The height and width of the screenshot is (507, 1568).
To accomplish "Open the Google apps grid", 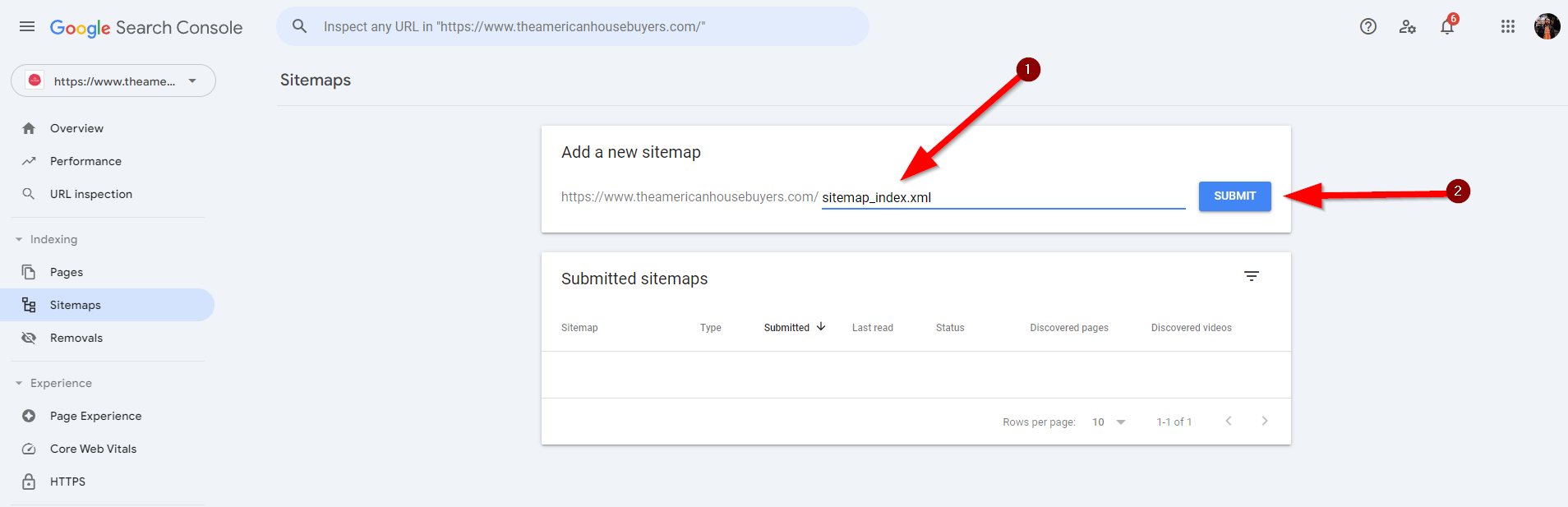I will pos(1508,26).
